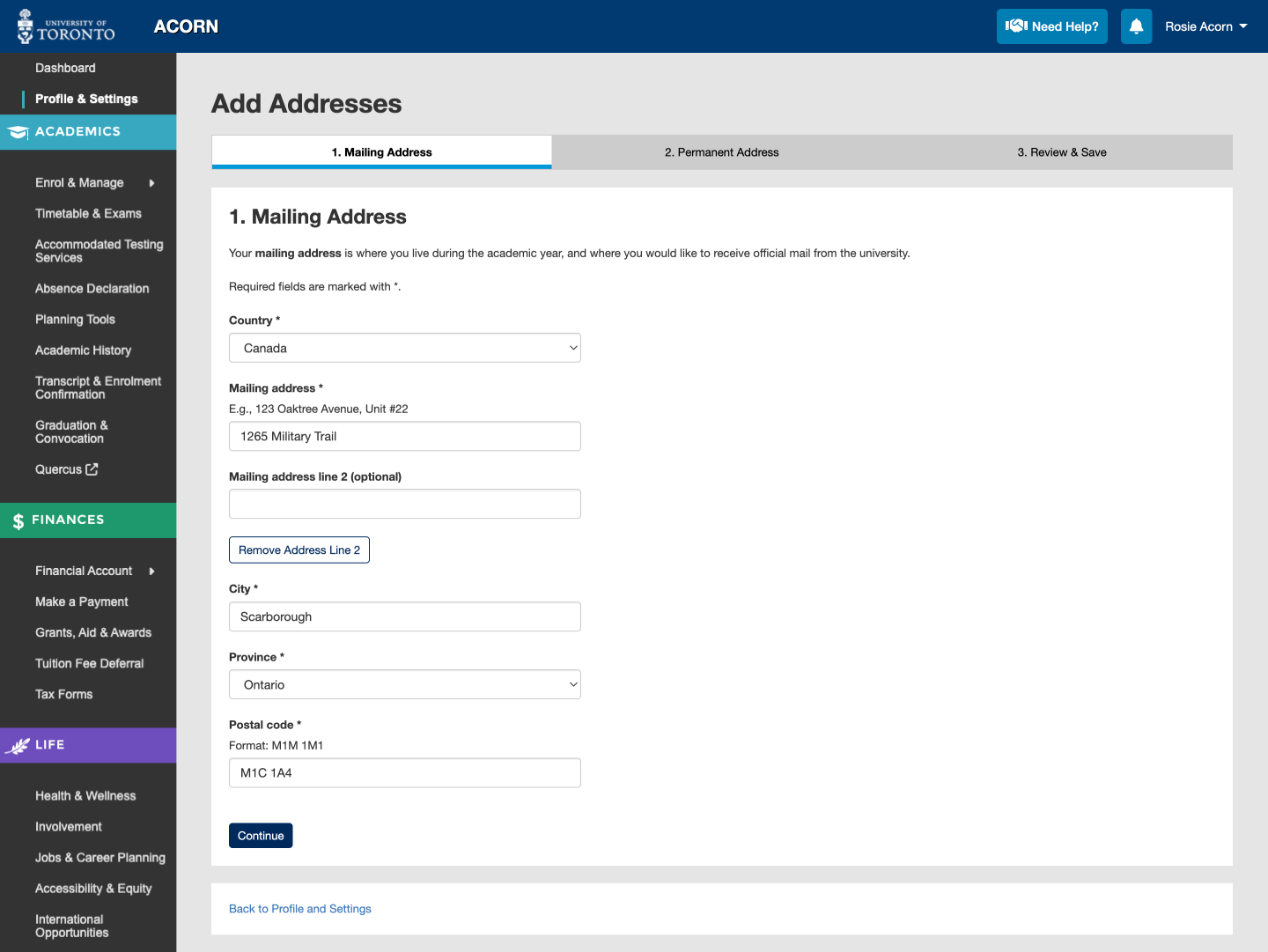Open Accommodated Testing Services

(x=100, y=251)
